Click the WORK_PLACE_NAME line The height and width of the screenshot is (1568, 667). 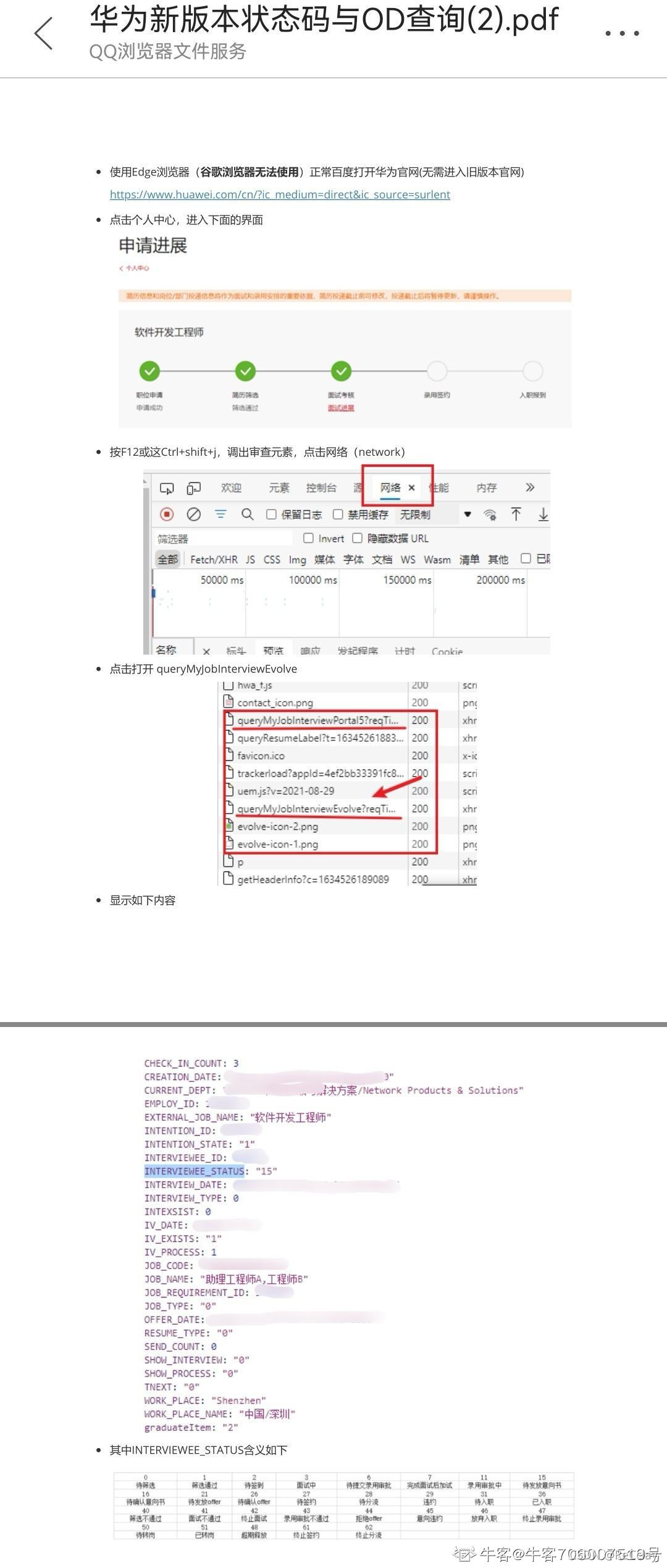point(220,1414)
